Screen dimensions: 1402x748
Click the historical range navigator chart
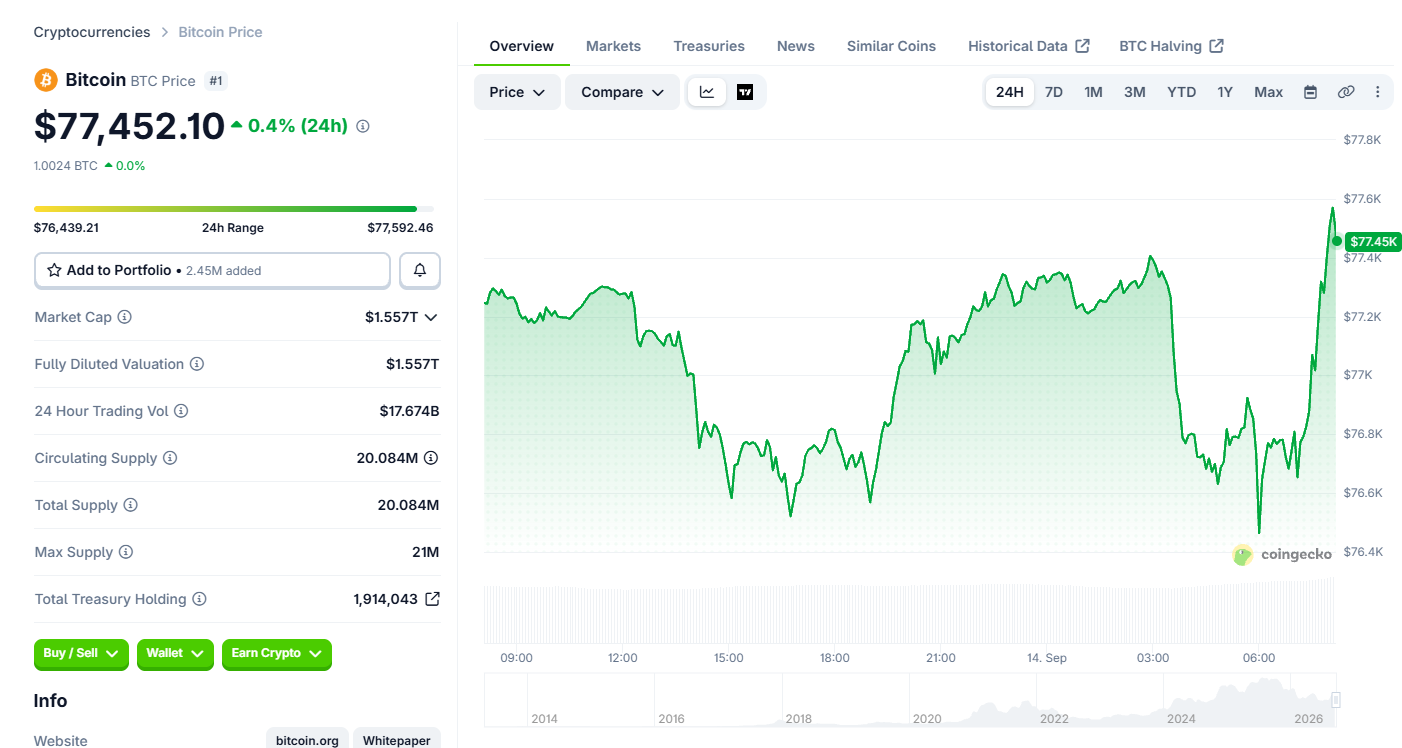tap(910, 700)
